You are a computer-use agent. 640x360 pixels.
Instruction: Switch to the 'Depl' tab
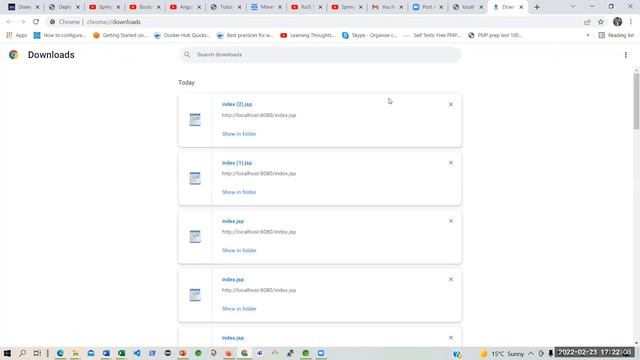64,7
